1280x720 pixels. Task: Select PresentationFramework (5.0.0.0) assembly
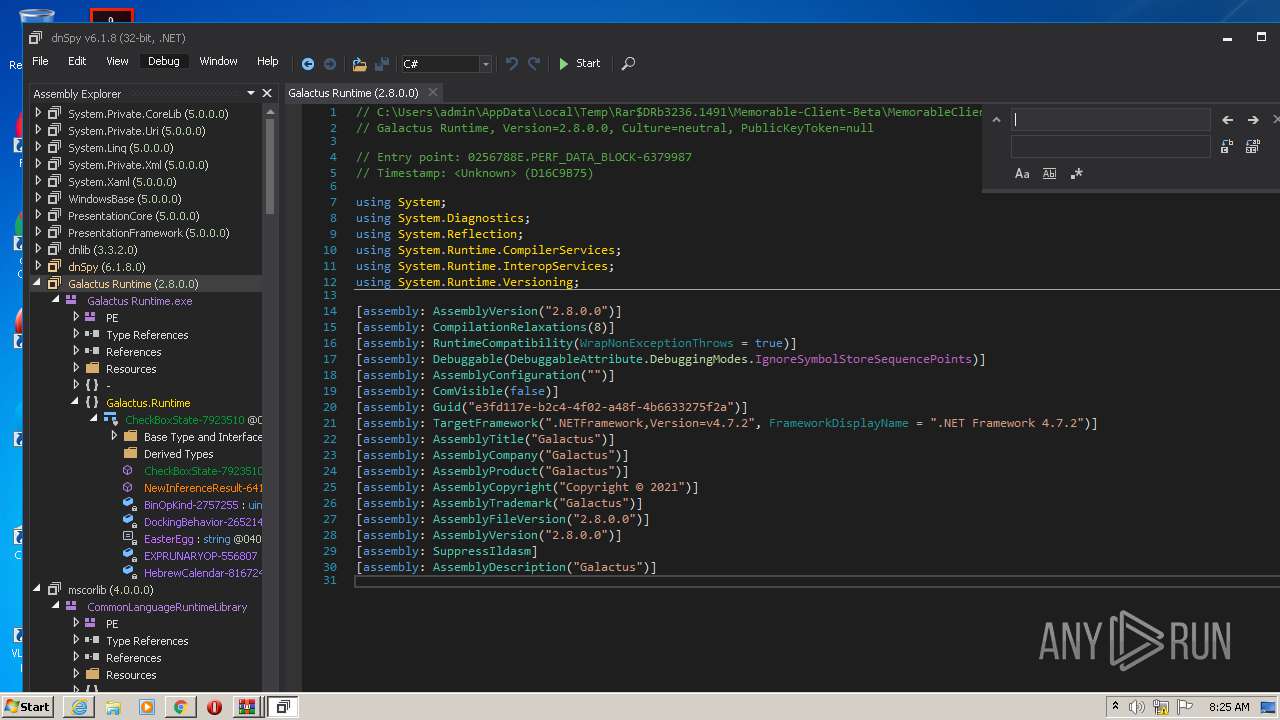point(149,233)
